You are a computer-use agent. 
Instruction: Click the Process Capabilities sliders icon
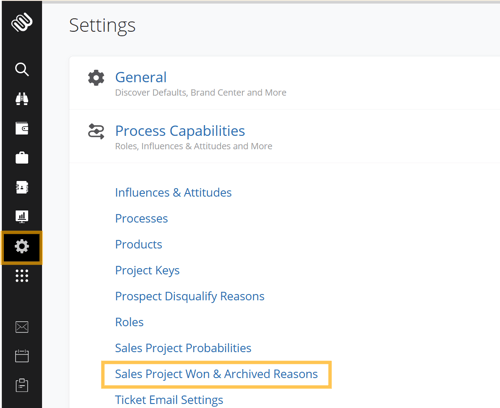pos(96,131)
